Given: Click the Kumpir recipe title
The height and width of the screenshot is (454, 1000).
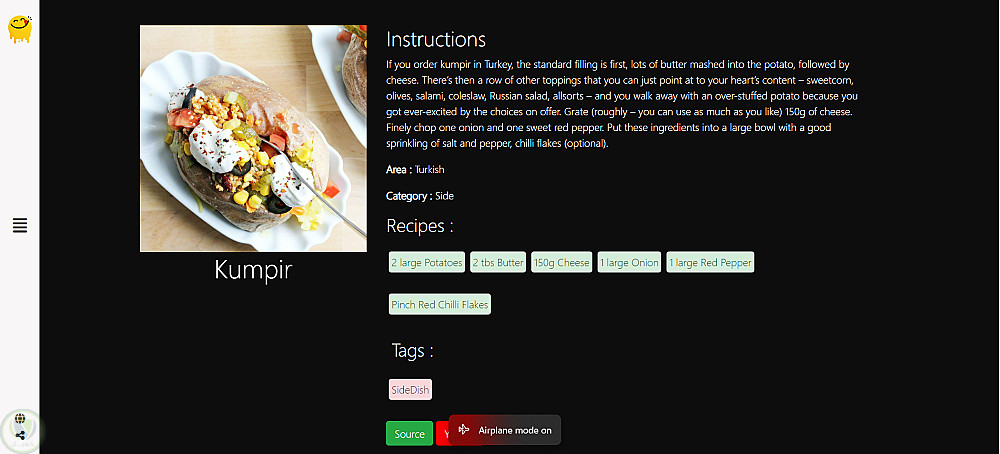Looking at the screenshot, I should tap(253, 270).
